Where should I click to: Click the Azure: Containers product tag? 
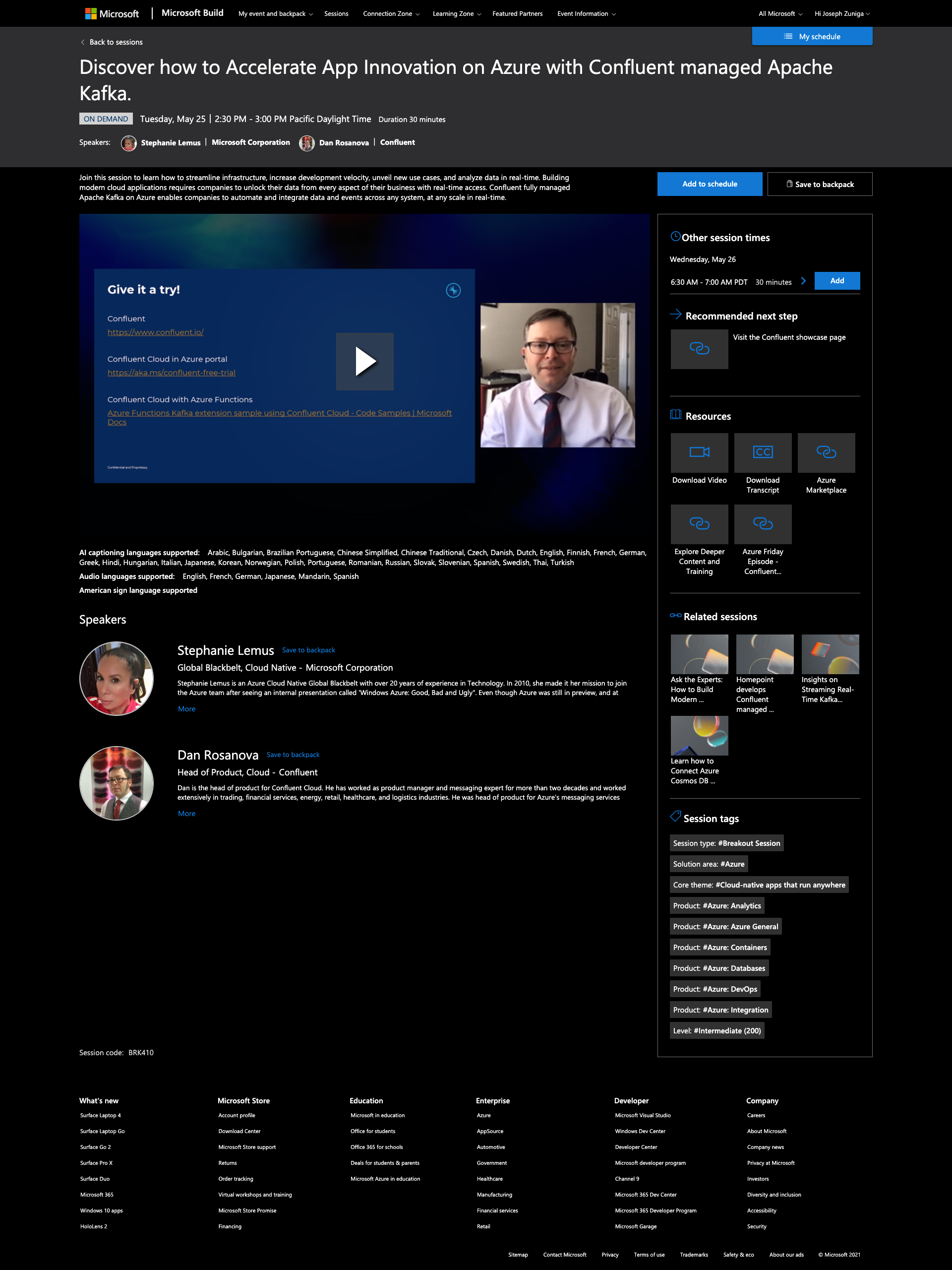point(719,948)
